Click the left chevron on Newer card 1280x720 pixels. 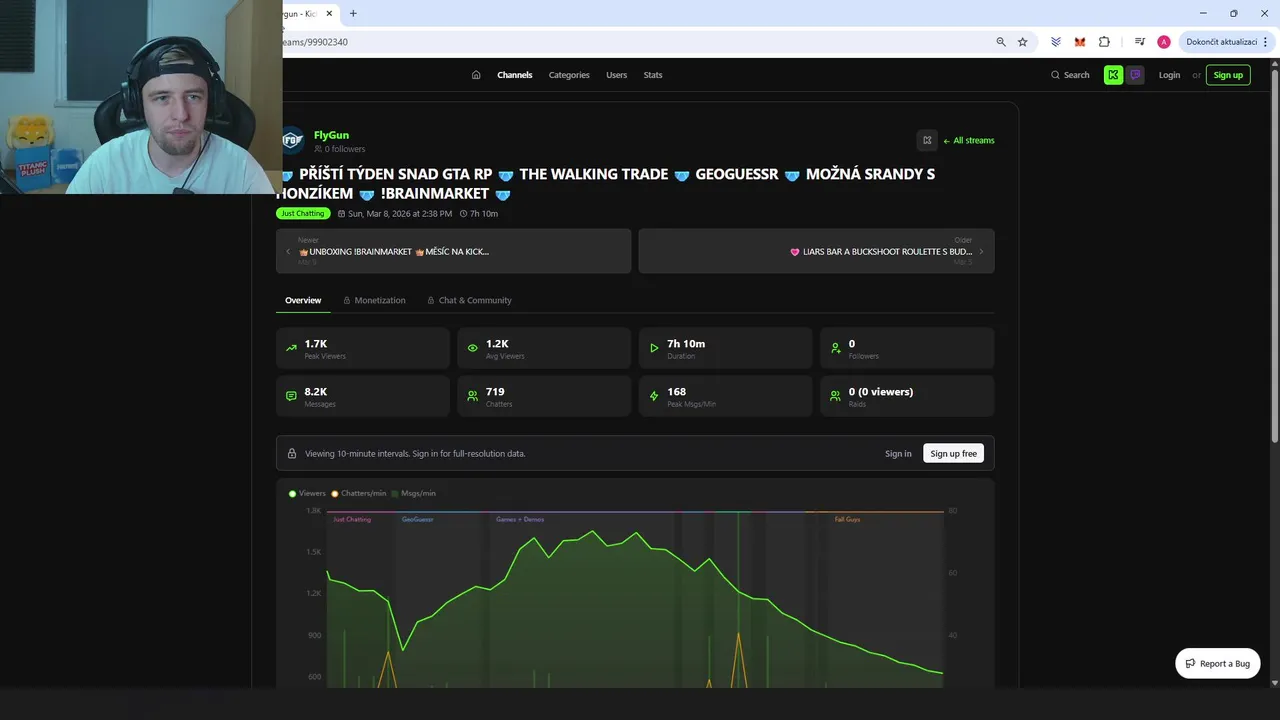coord(288,252)
